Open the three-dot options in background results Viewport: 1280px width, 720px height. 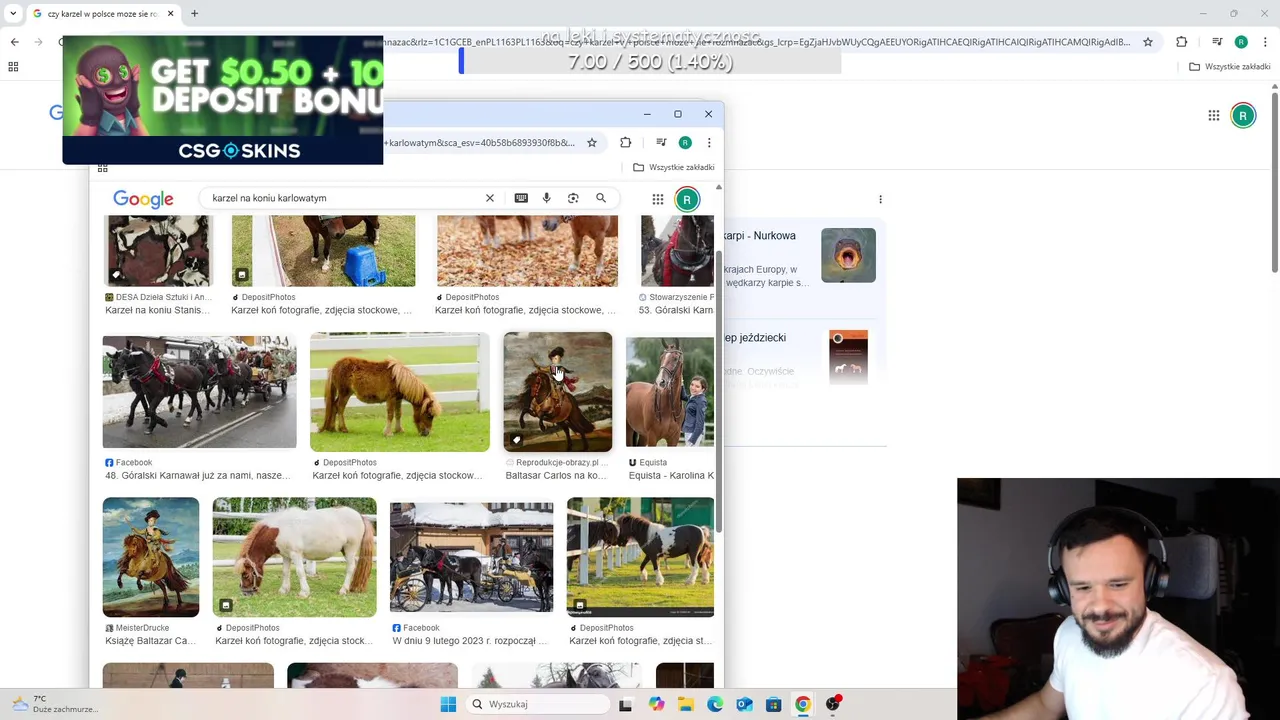[x=880, y=199]
